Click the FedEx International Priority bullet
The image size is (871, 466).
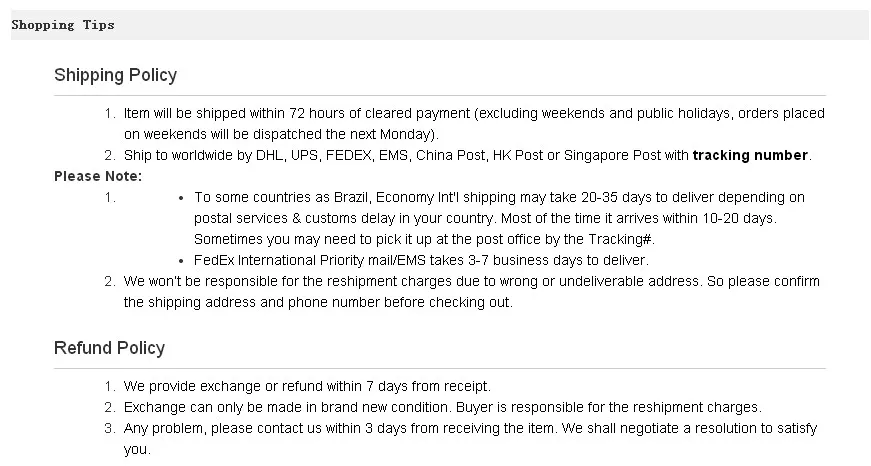(x=421, y=260)
